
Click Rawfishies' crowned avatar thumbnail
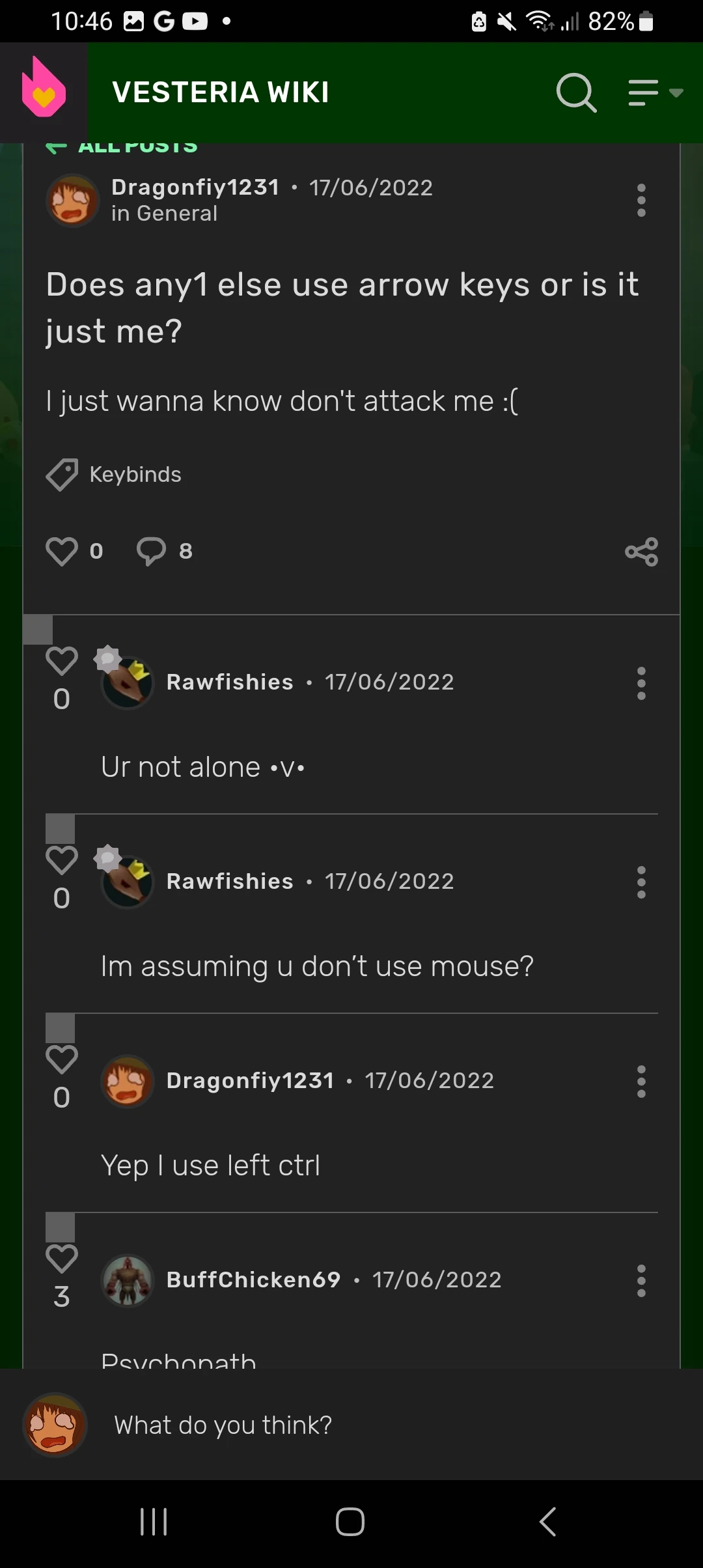coord(126,682)
